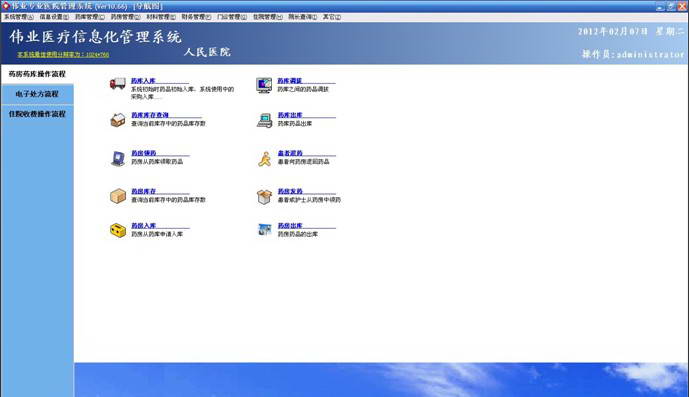Open the 材料管理 menu
The image size is (689, 397).
(161, 17)
